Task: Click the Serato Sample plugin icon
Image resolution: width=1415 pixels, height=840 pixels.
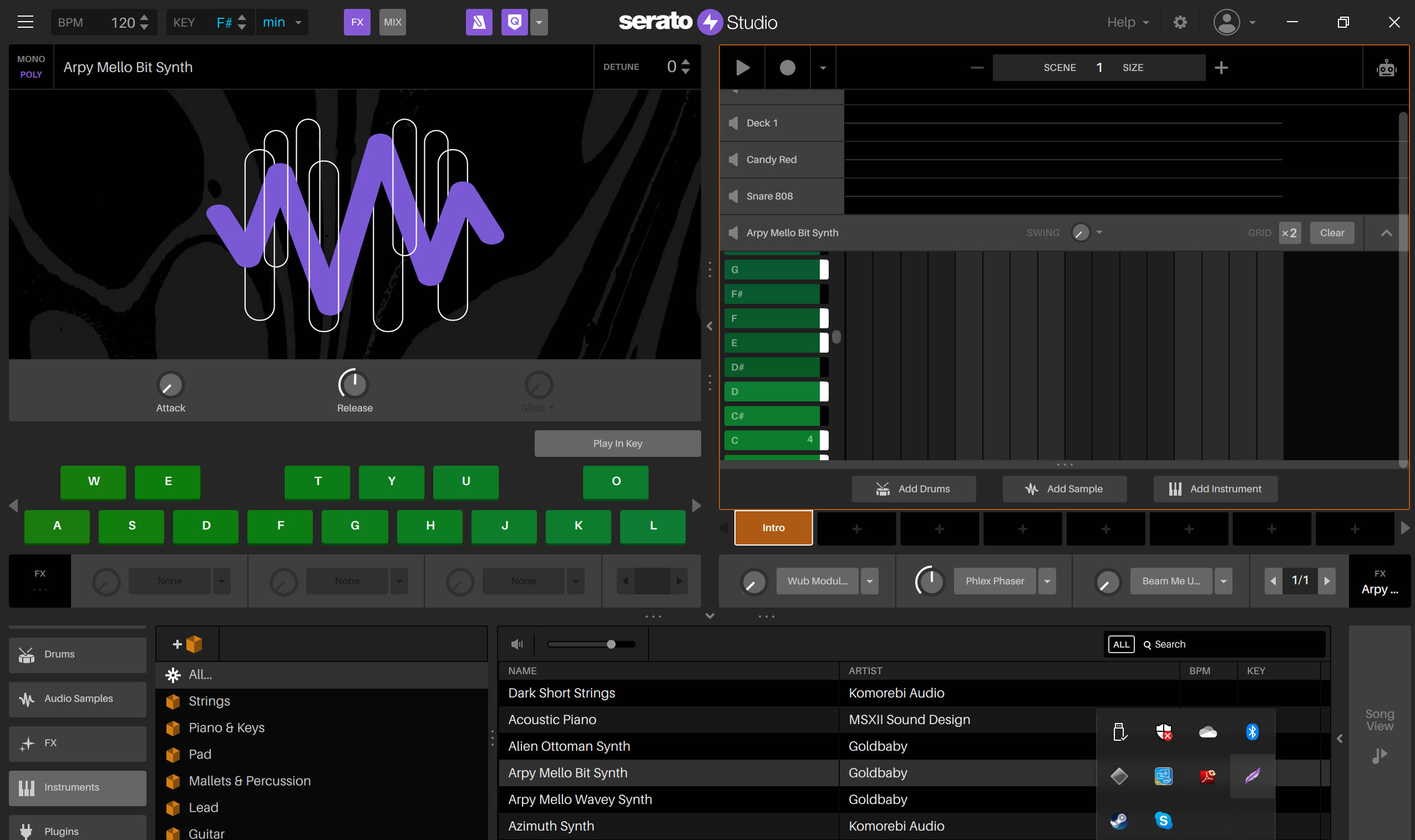Action: pos(479,22)
